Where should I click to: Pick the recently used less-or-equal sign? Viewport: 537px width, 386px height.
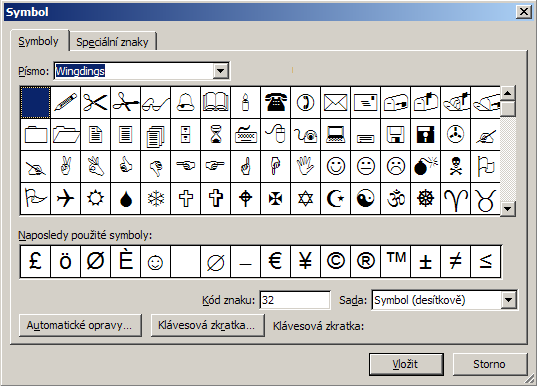click(x=486, y=261)
